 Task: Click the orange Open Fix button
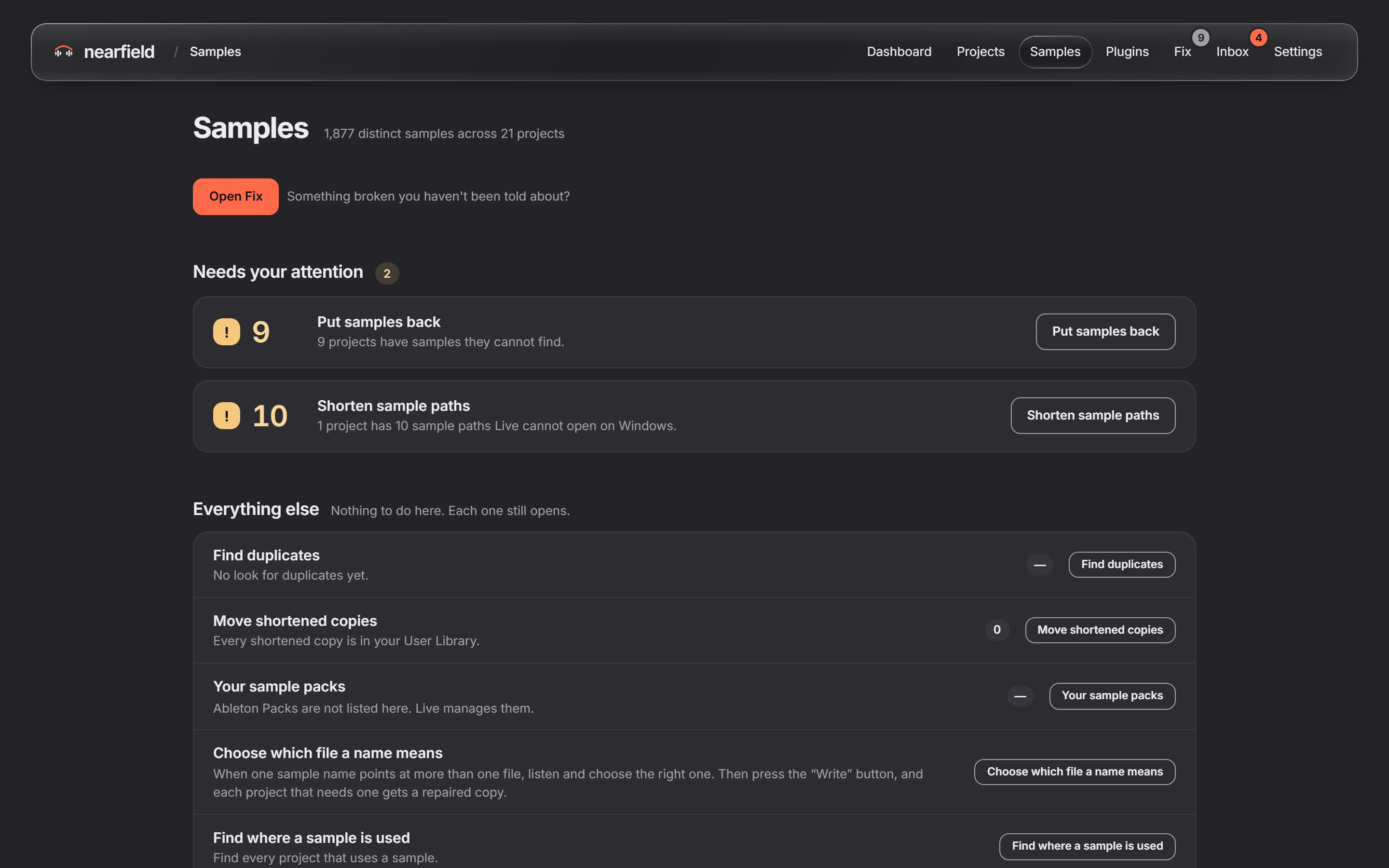(x=235, y=196)
